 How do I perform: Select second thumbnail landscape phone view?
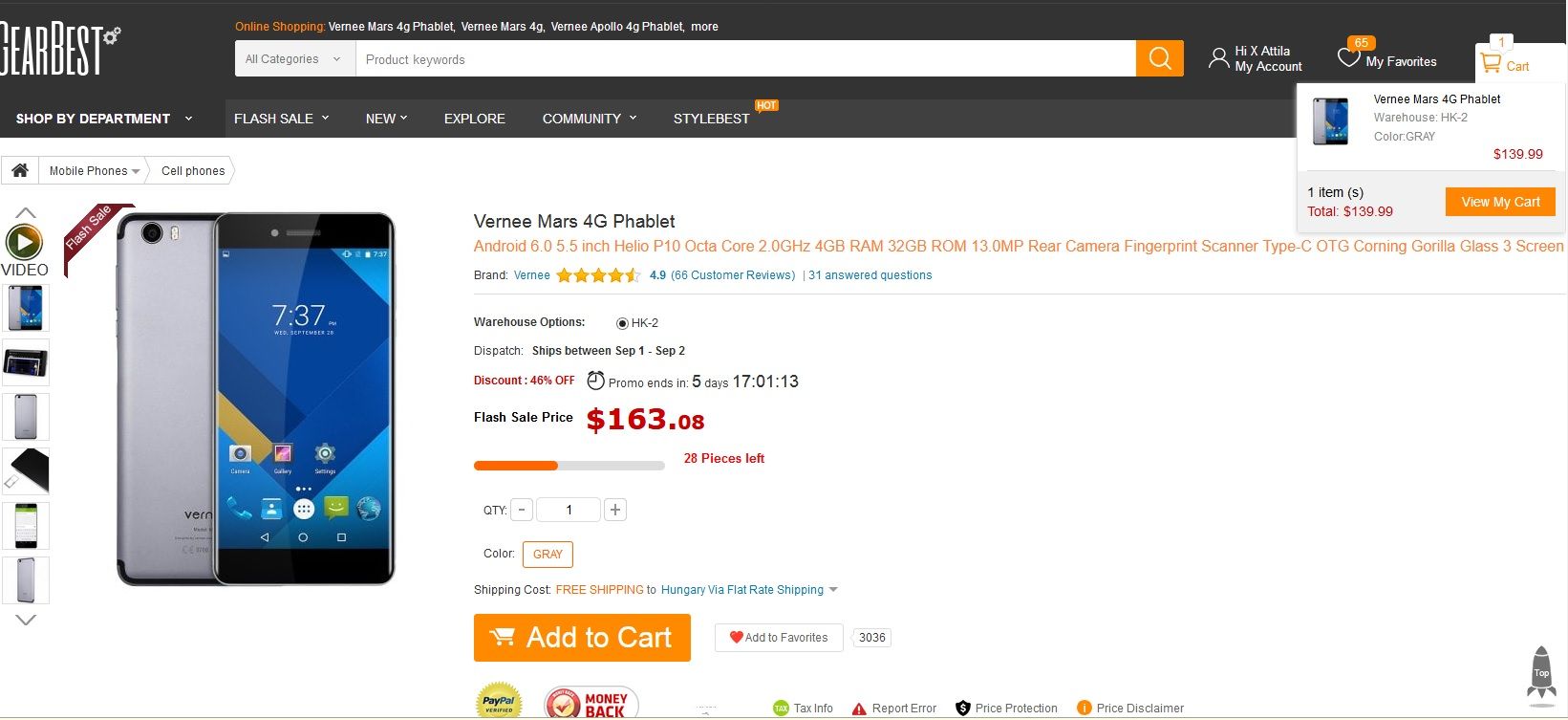[26, 362]
